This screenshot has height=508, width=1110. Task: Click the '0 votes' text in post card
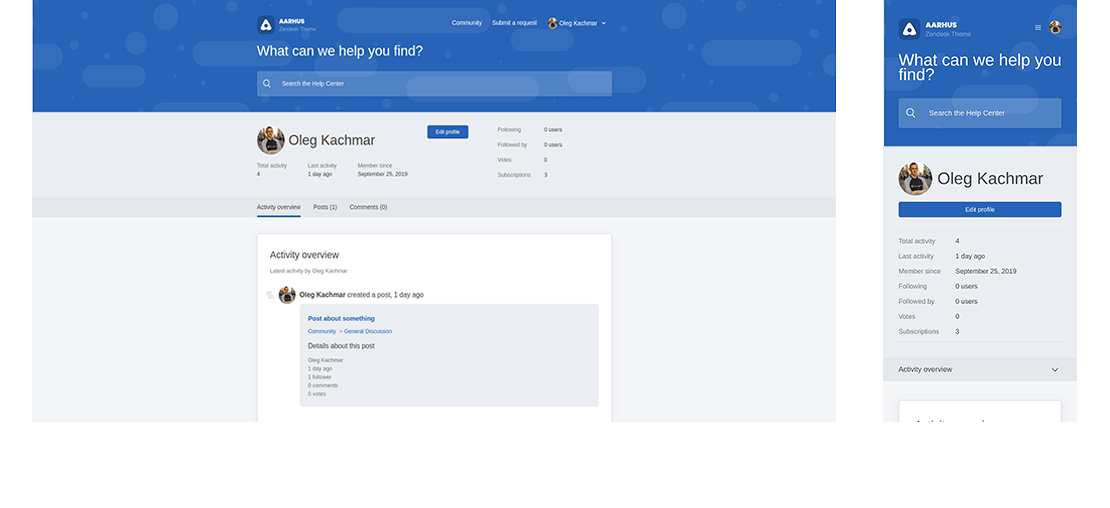[317, 394]
